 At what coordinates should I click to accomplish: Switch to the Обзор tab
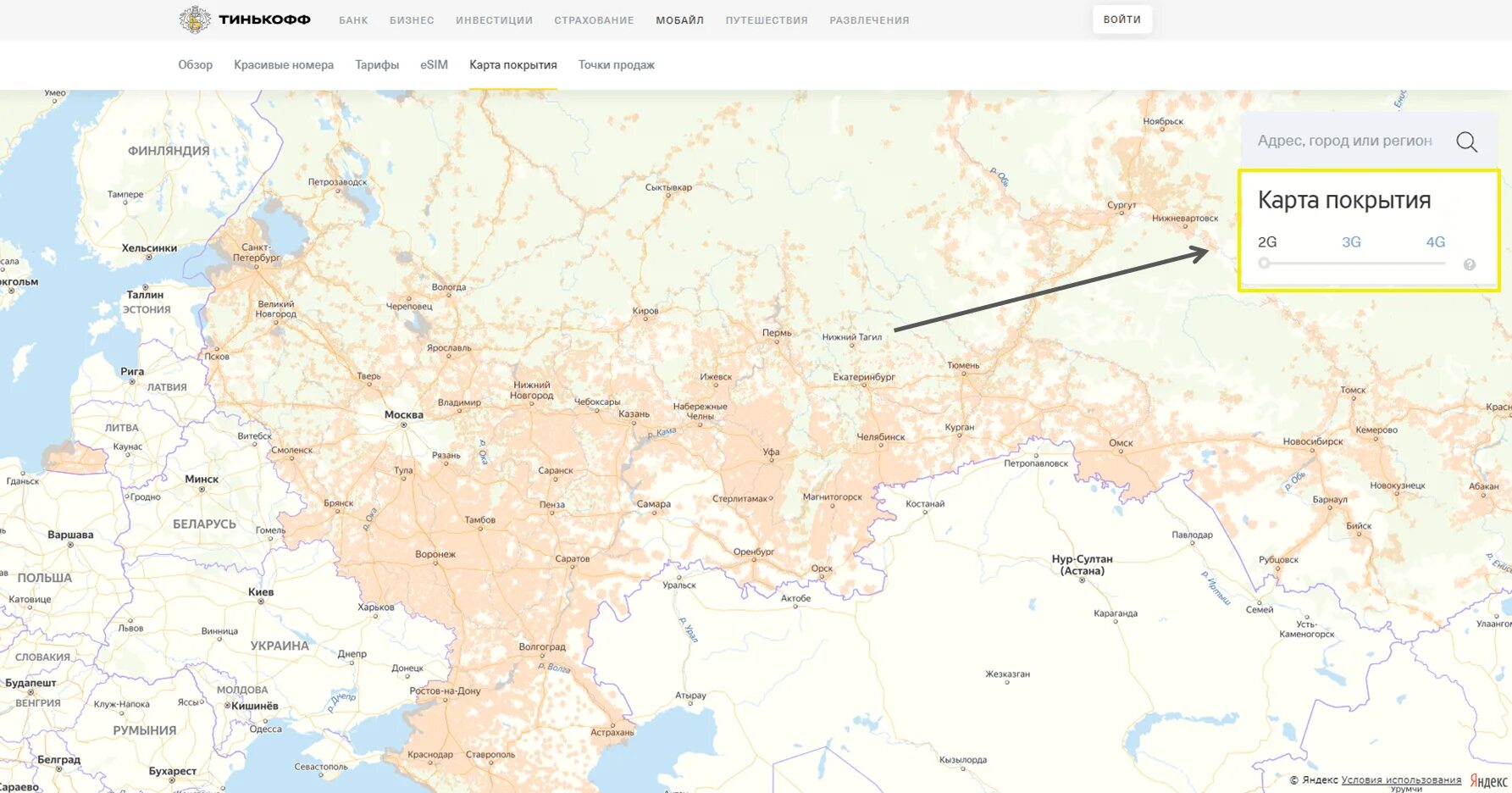tap(195, 64)
